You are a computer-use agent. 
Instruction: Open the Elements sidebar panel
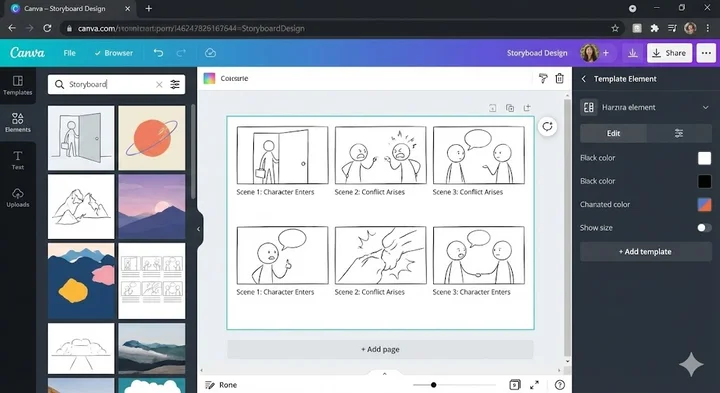click(17, 123)
